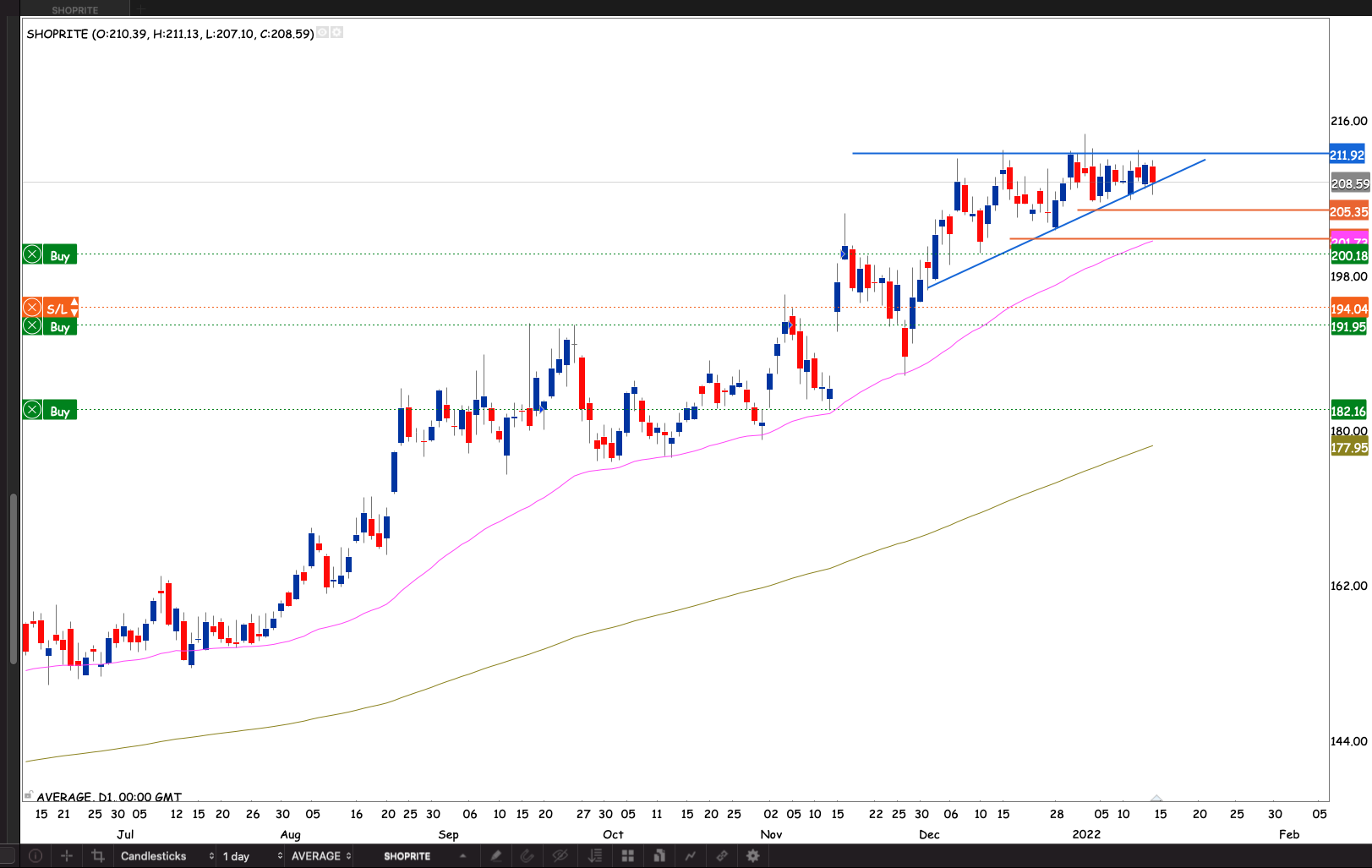The width and height of the screenshot is (1372, 868).
Task: Toggle the crossed-eye hide drawings icon
Action: tap(560, 856)
